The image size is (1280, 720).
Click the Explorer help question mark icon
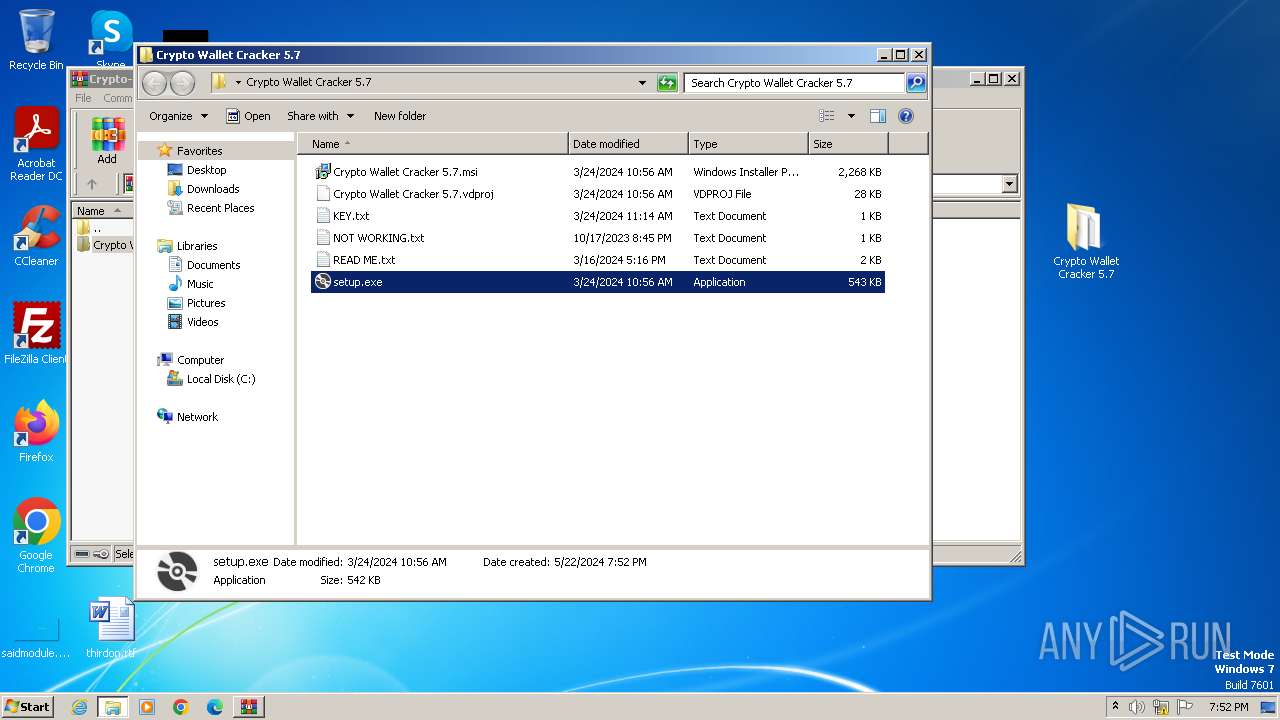pos(906,116)
